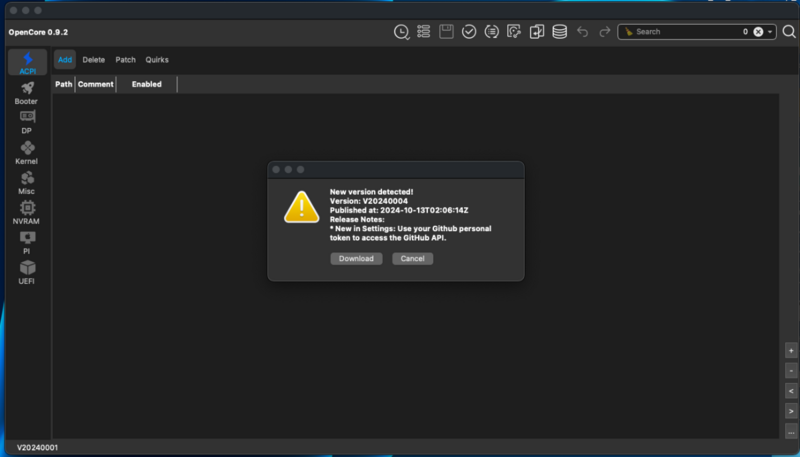The width and height of the screenshot is (800, 457).
Task: Click the 'Release Notes:' text
Action: pos(357,219)
